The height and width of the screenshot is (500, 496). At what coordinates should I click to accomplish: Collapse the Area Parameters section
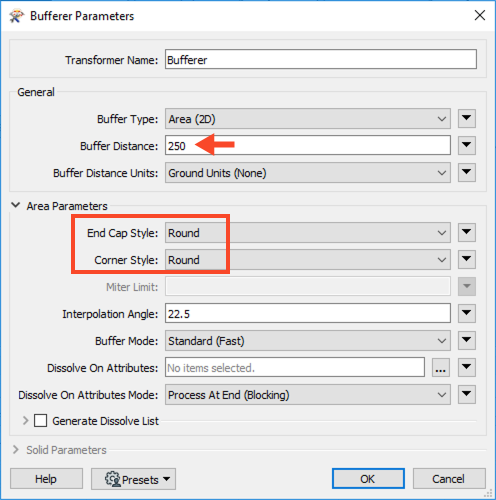pos(16,205)
